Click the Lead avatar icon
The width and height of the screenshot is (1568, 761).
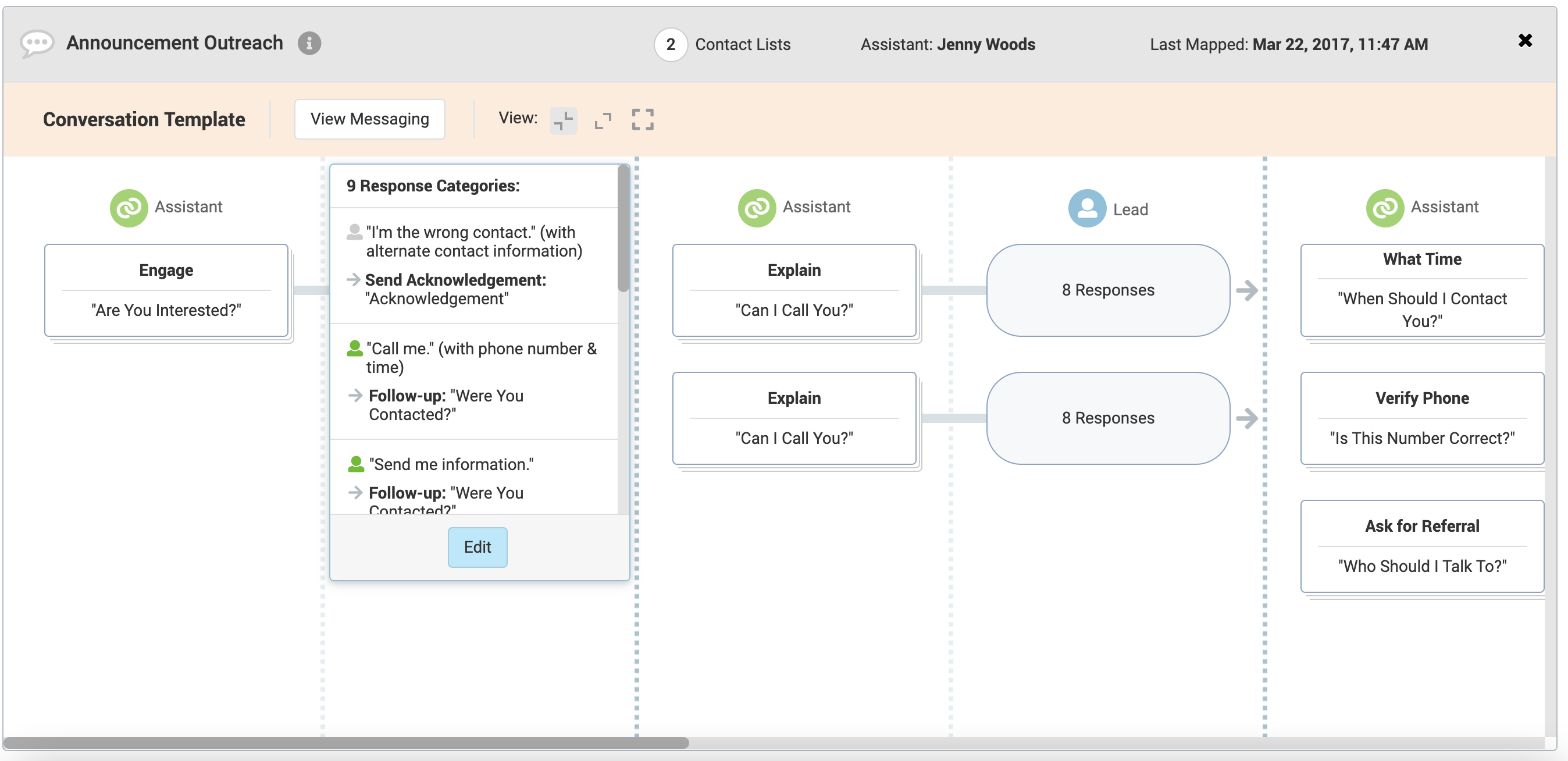click(x=1087, y=208)
